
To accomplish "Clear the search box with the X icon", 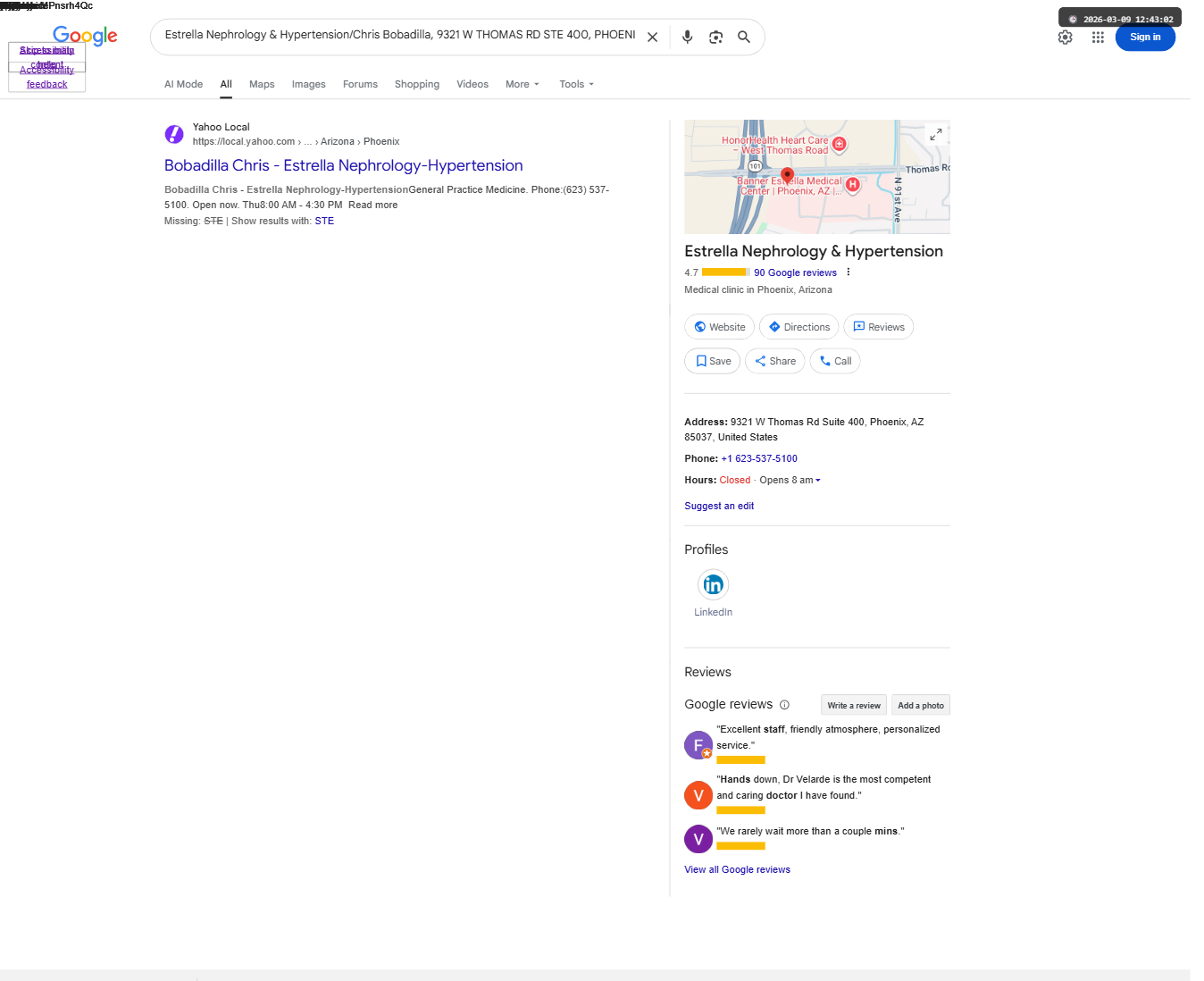I will [653, 38].
